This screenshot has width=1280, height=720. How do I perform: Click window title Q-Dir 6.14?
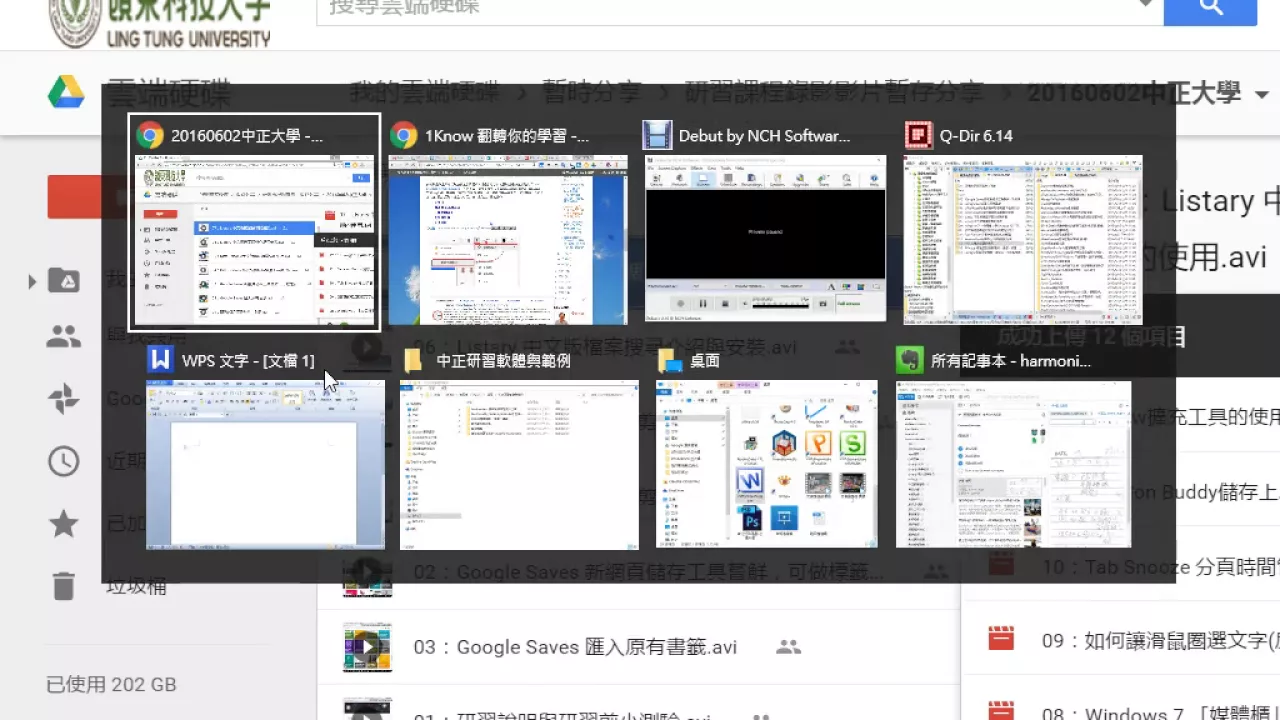click(976, 136)
